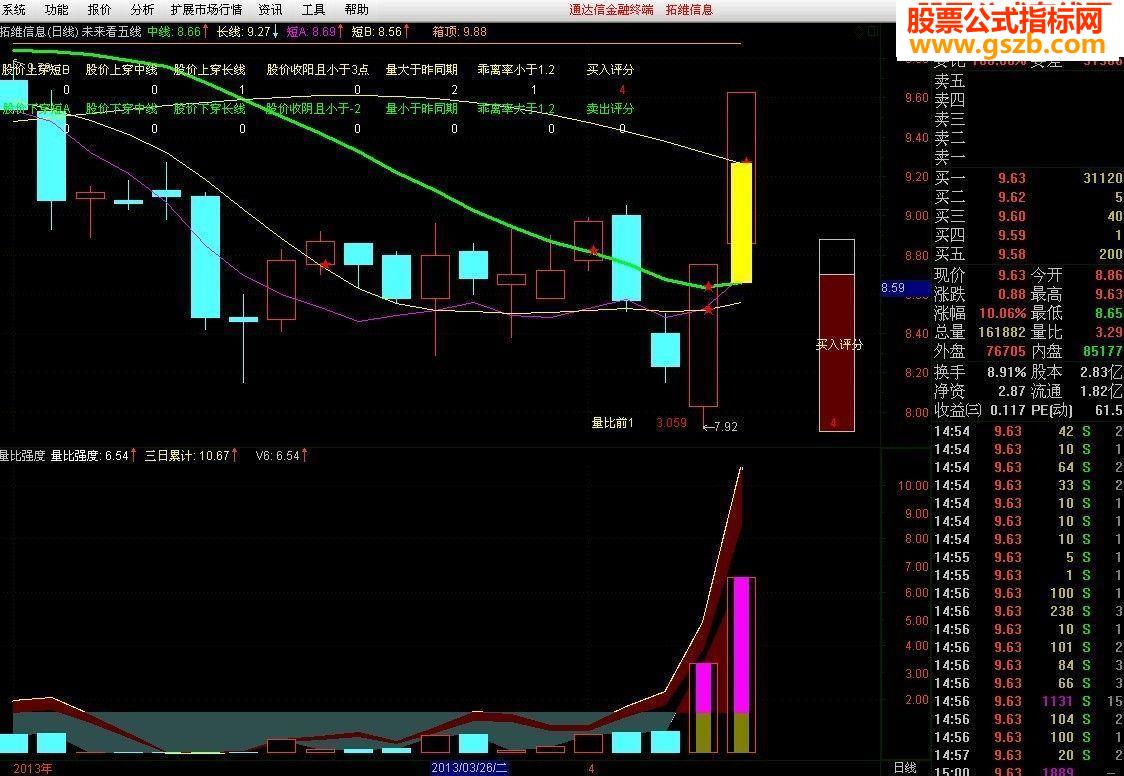
Task: Select the 短A: 8.69 indicator value
Action: (315, 32)
